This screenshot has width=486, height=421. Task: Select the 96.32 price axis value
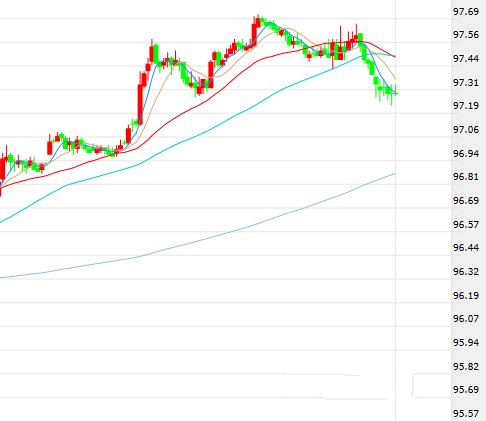click(x=466, y=272)
